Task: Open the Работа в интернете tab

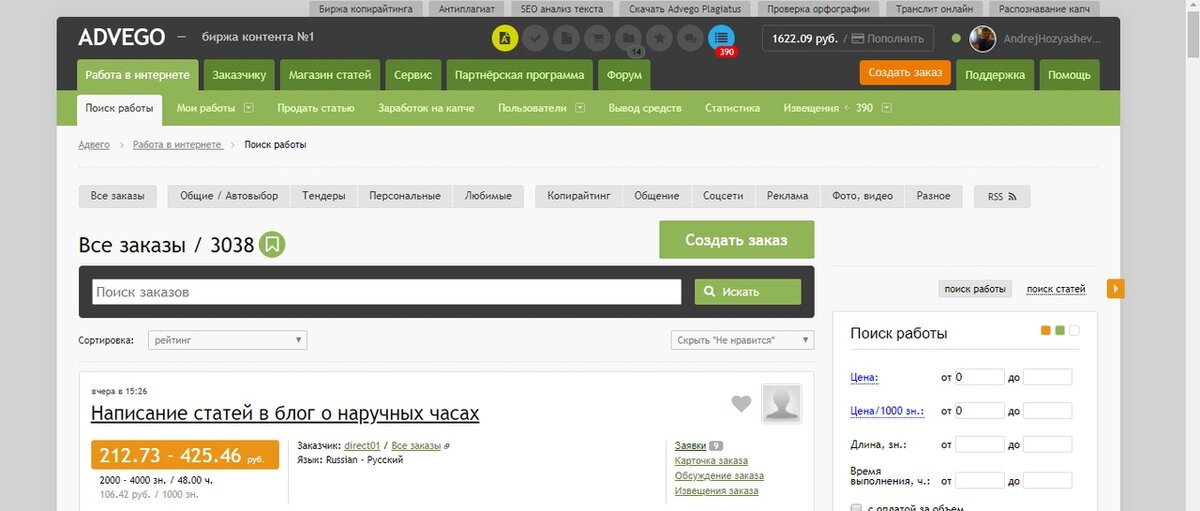Action: coord(137,75)
